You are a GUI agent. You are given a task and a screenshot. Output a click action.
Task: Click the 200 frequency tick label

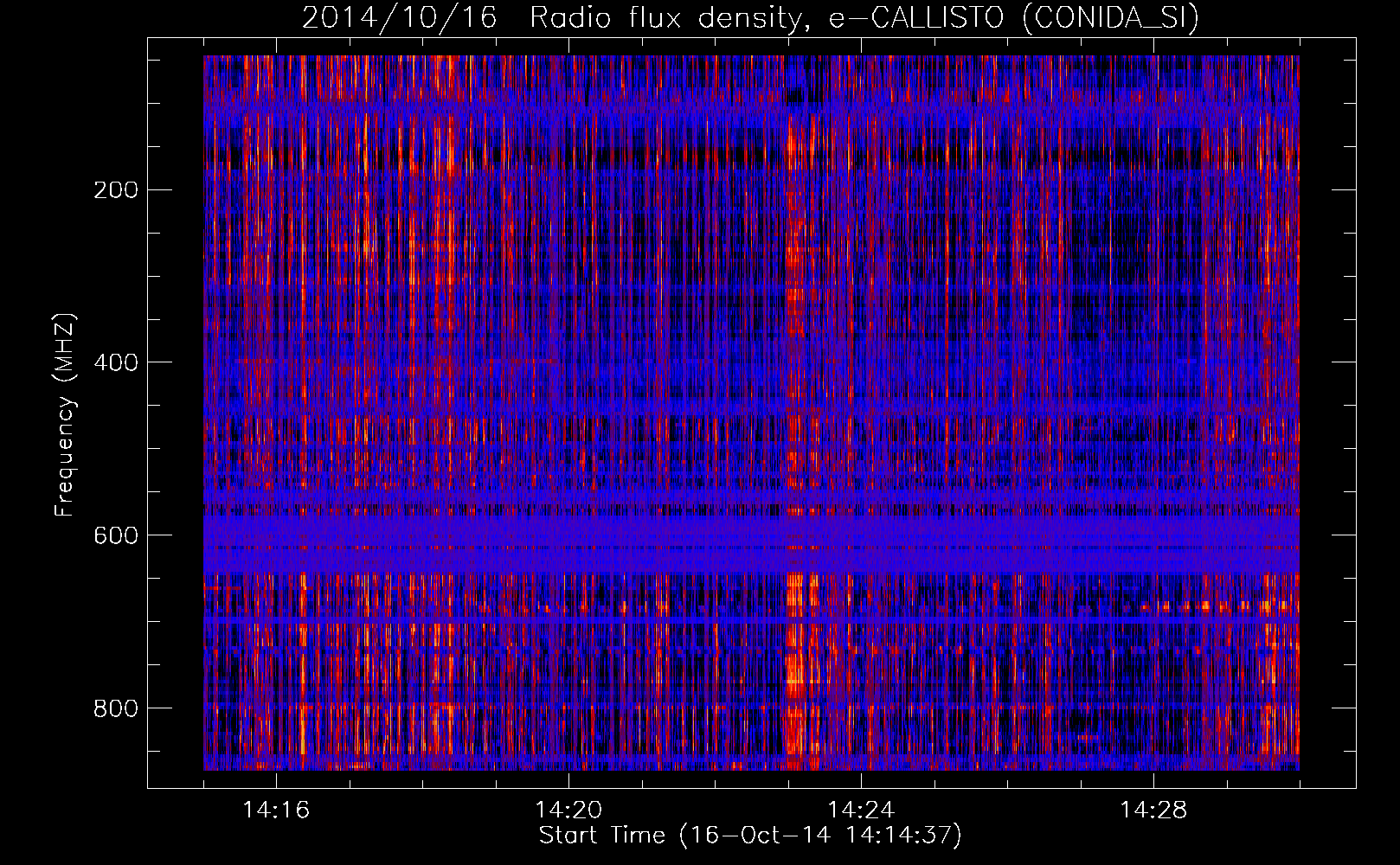coord(115,189)
